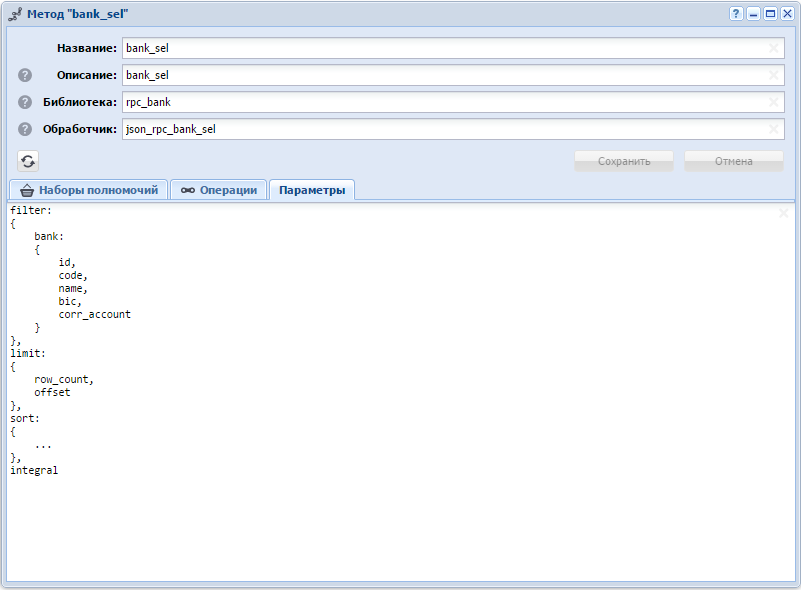The width and height of the screenshot is (801, 590).
Task: Focus the Название input field
Action: point(453,48)
